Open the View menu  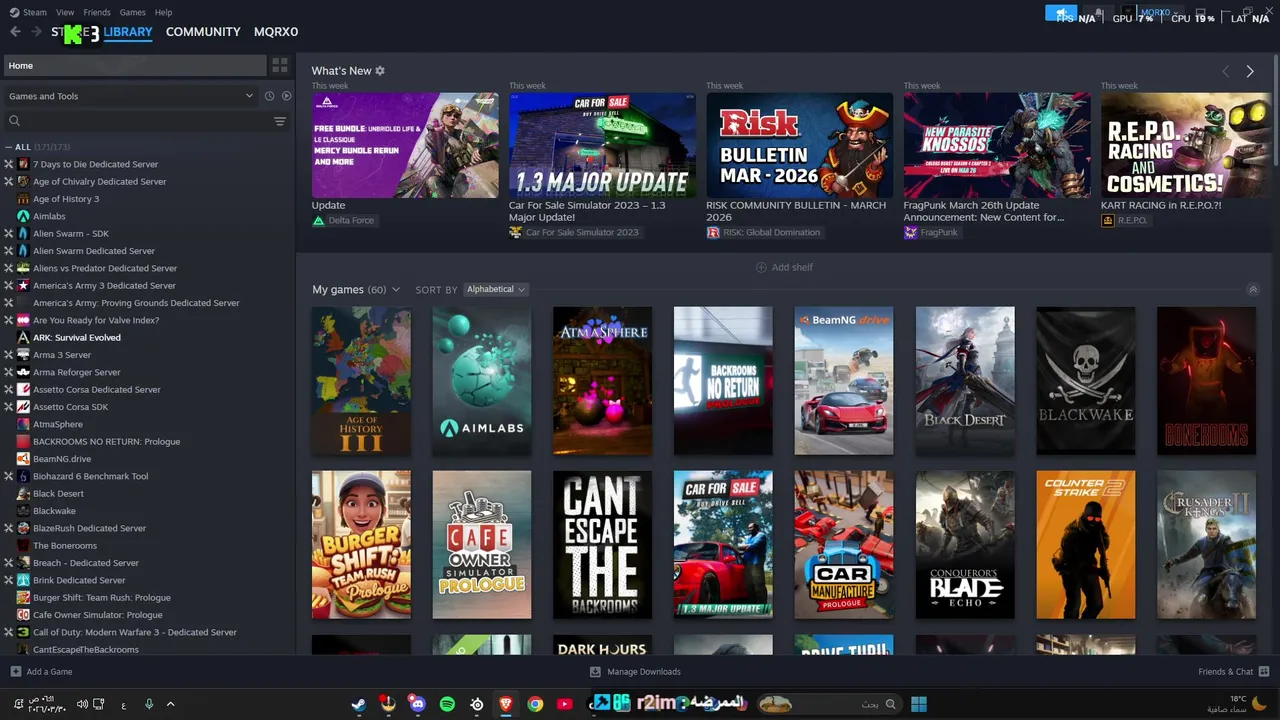click(x=65, y=12)
